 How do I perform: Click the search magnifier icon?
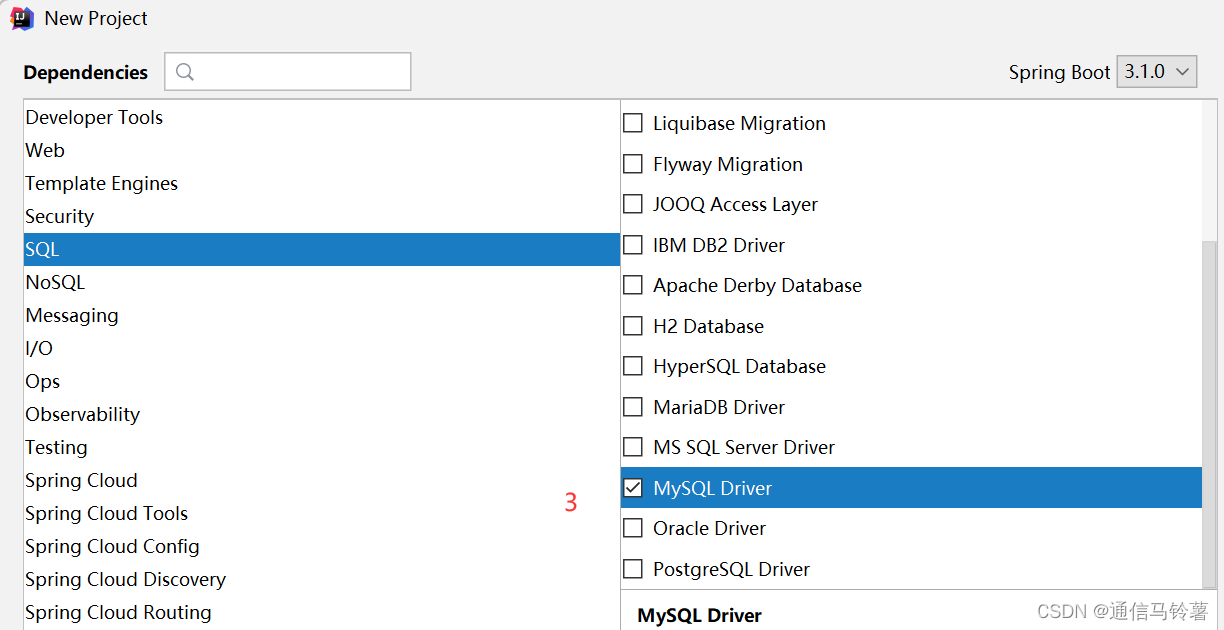tap(185, 72)
